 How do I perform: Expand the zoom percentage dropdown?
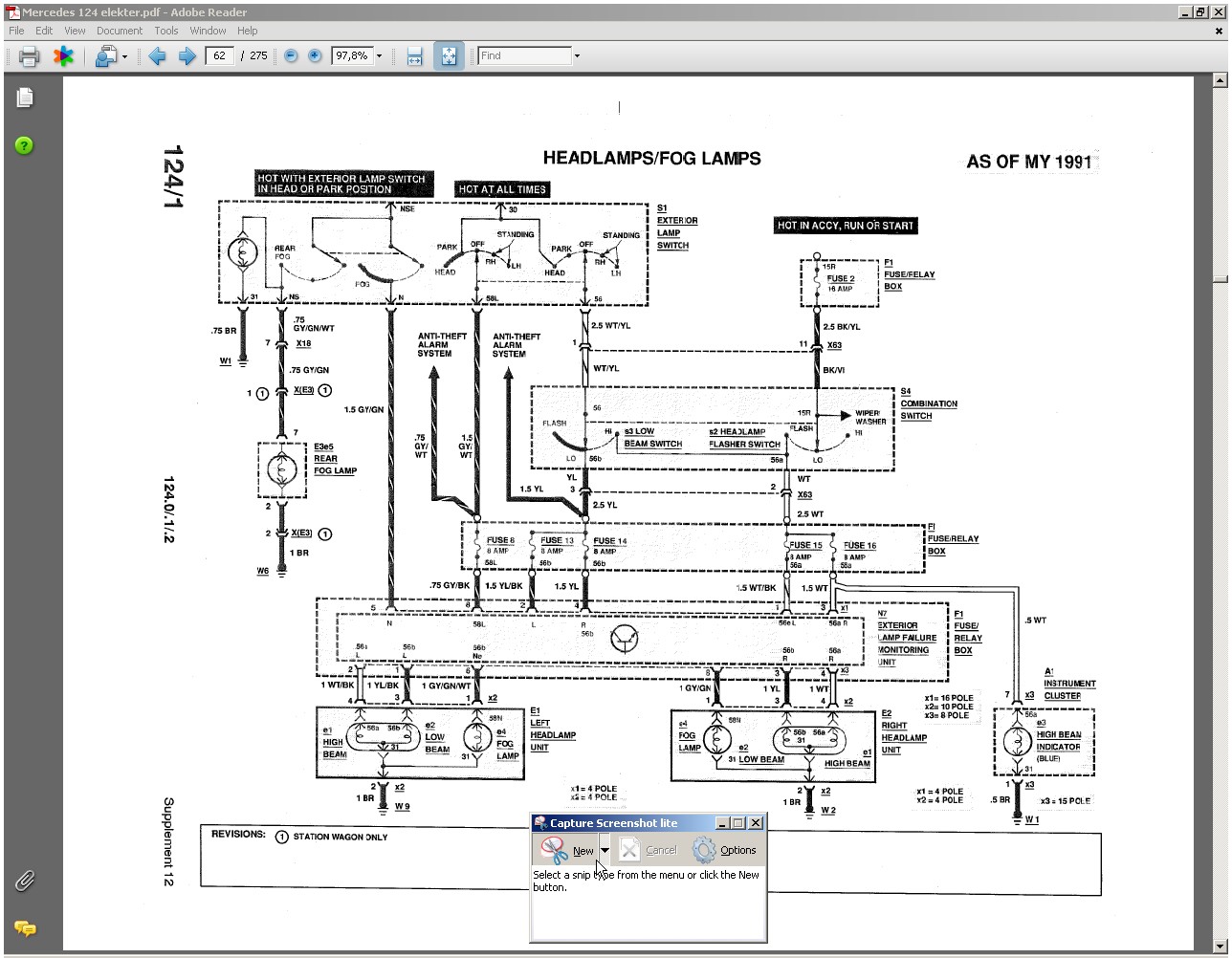[x=379, y=56]
